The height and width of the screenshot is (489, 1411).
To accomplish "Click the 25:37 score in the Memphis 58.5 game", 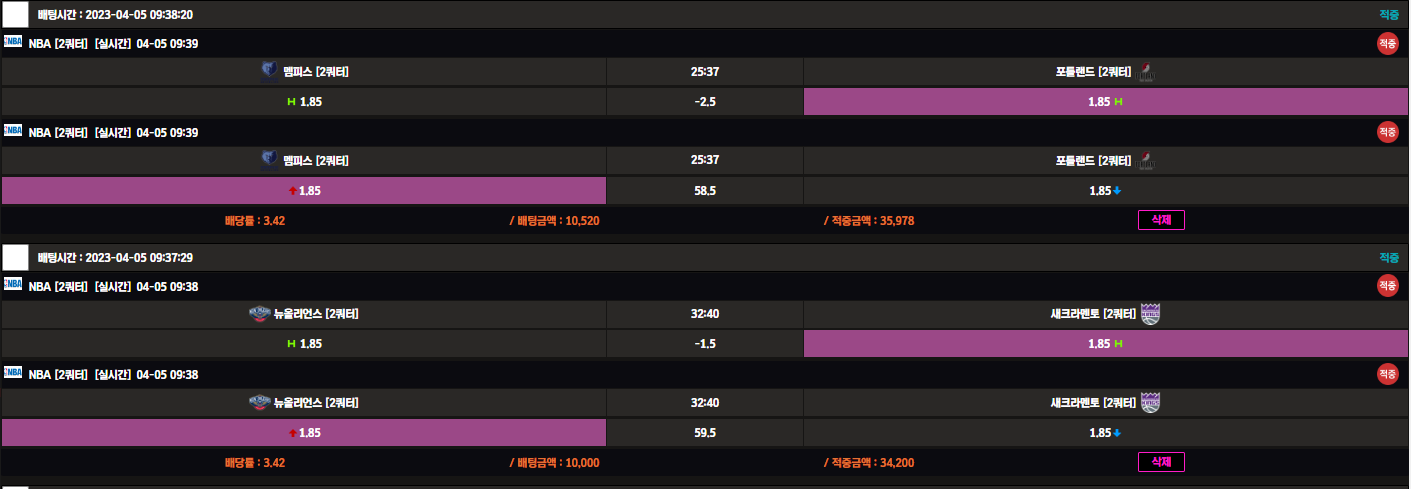I will (x=705, y=160).
